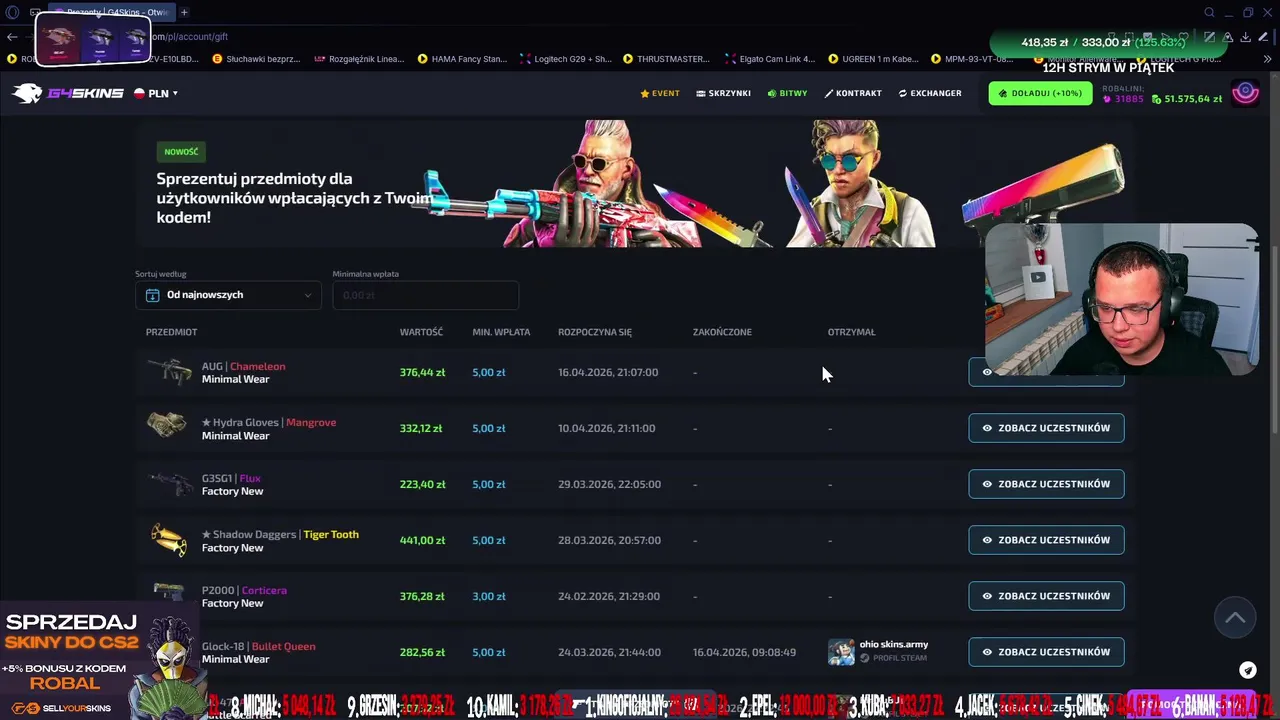This screenshot has height=720, width=1280.
Task: Open the user profile avatar icon
Action: tap(1245, 93)
